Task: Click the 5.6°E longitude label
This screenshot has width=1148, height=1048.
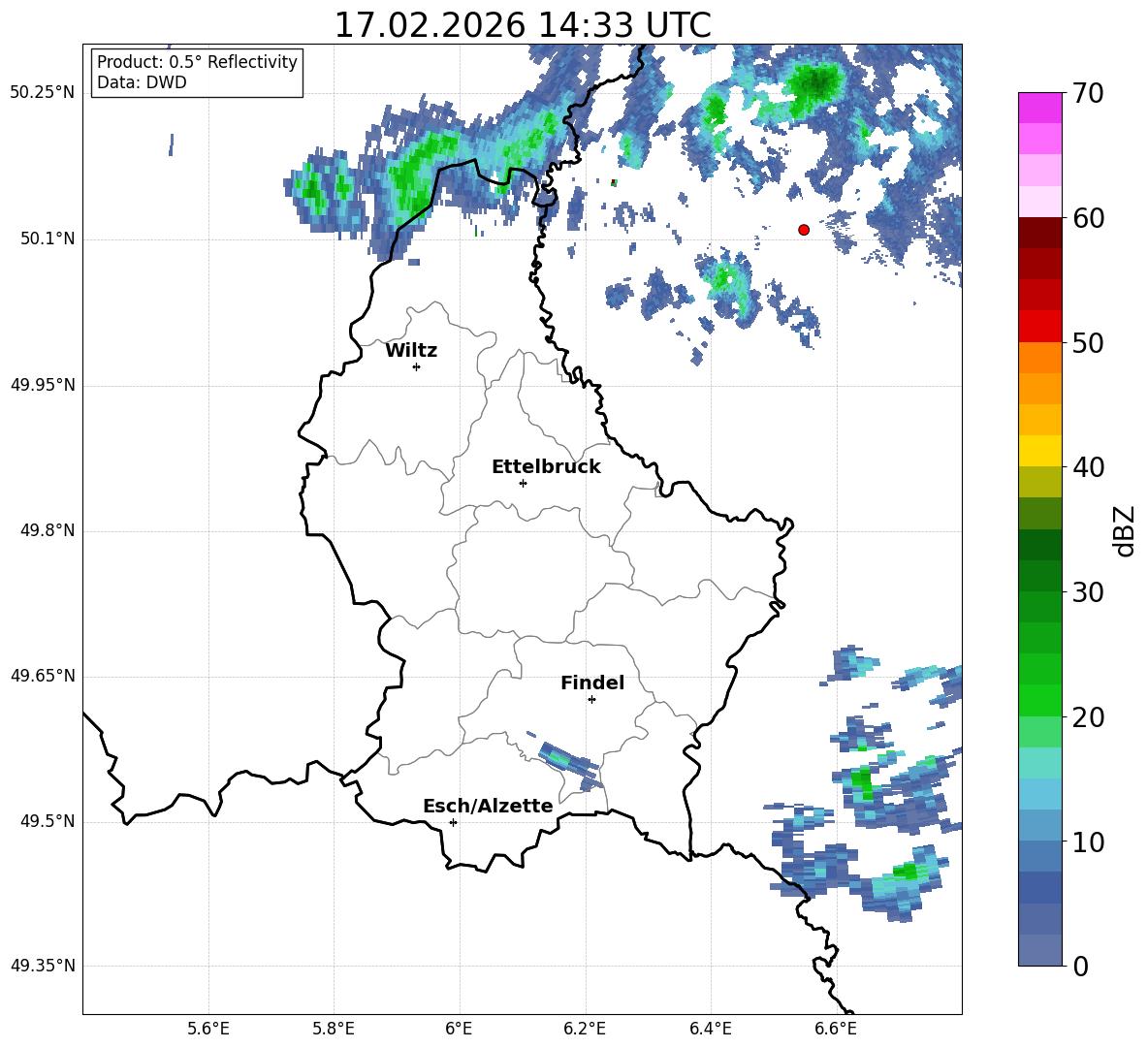Action: coord(207,1029)
